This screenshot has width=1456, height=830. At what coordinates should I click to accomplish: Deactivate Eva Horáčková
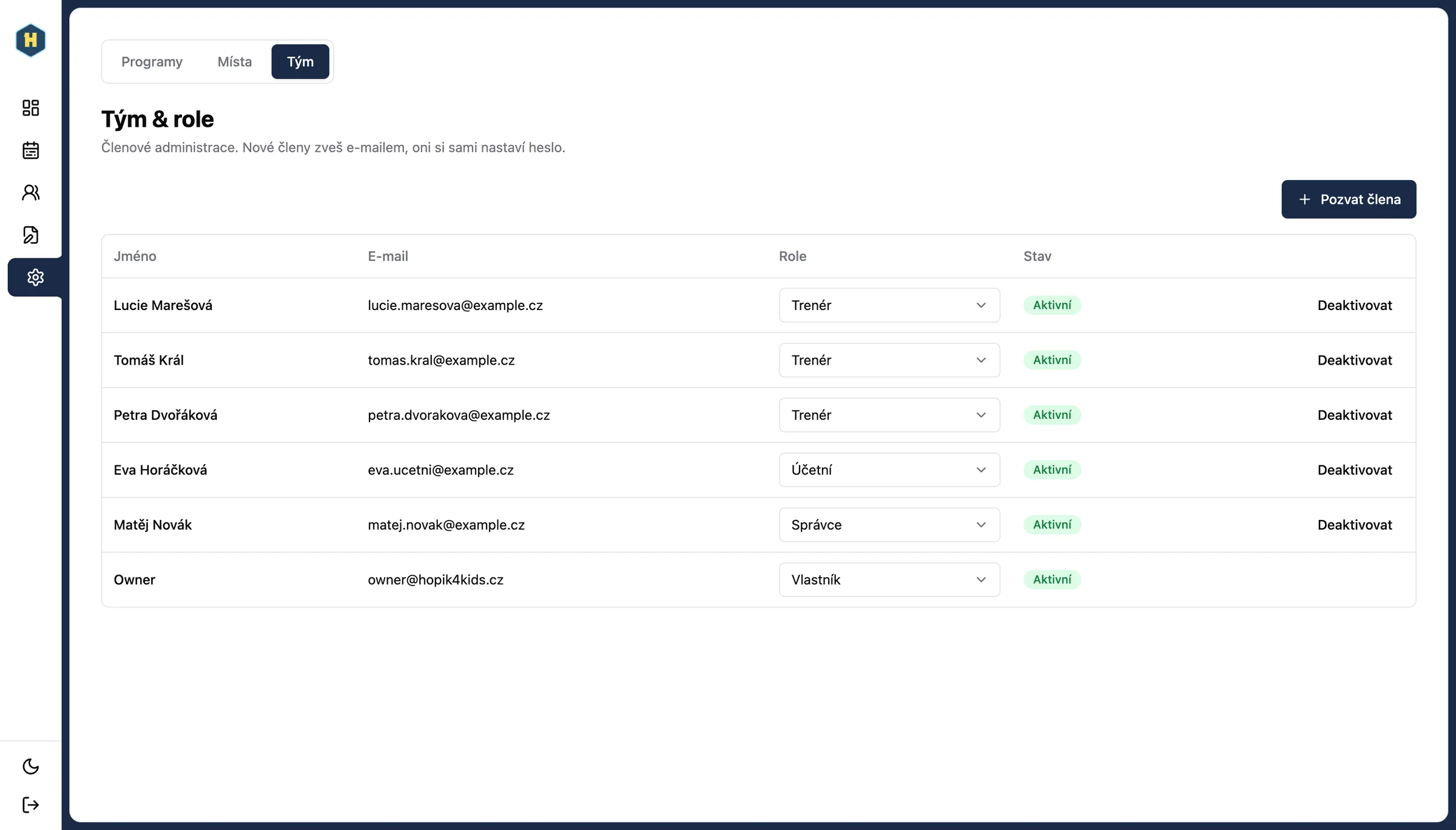coord(1355,470)
